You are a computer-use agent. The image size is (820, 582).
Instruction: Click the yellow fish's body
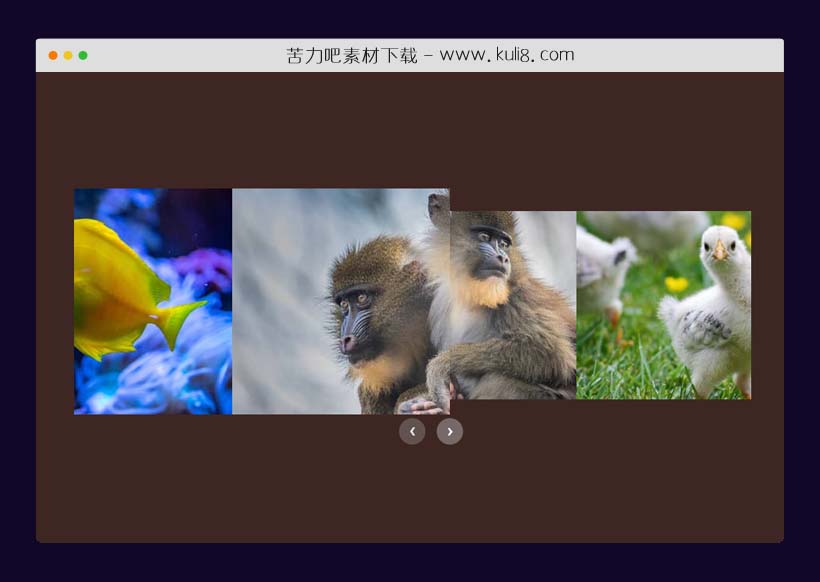[115, 290]
